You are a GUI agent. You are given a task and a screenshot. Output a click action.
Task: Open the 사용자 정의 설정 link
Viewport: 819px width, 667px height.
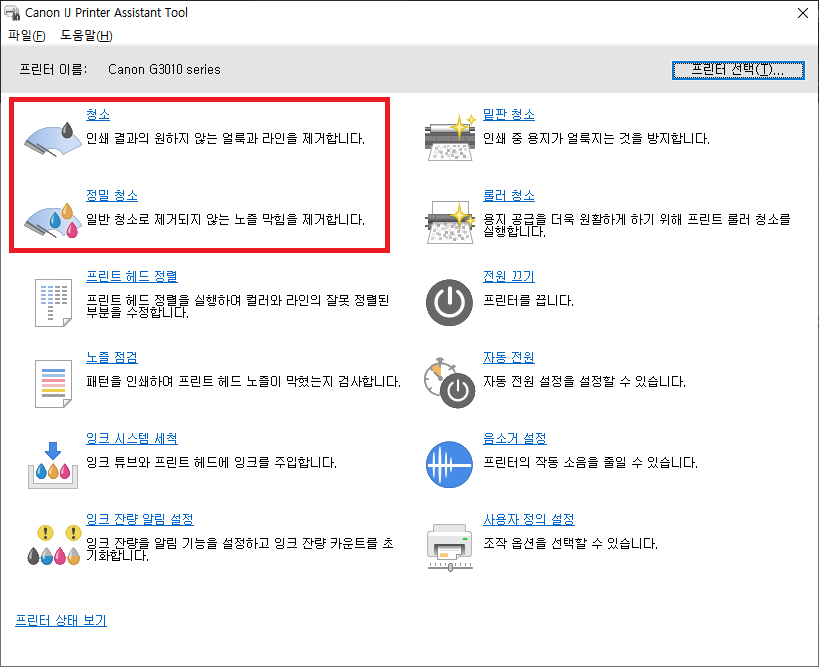tap(529, 519)
